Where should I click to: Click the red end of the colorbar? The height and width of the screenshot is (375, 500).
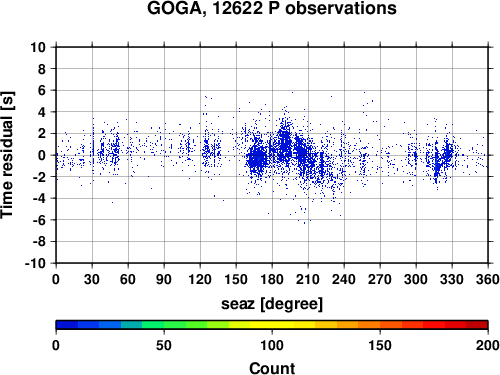pos(477,325)
